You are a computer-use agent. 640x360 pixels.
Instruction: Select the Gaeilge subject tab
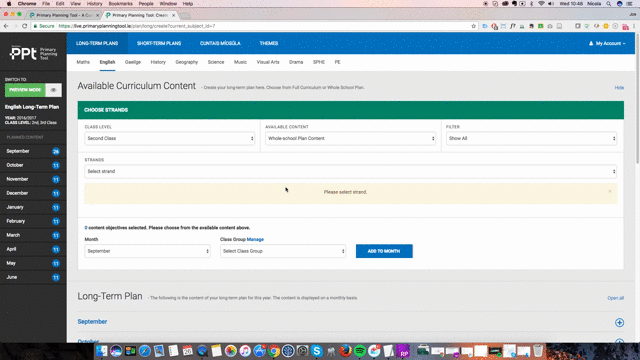click(133, 62)
